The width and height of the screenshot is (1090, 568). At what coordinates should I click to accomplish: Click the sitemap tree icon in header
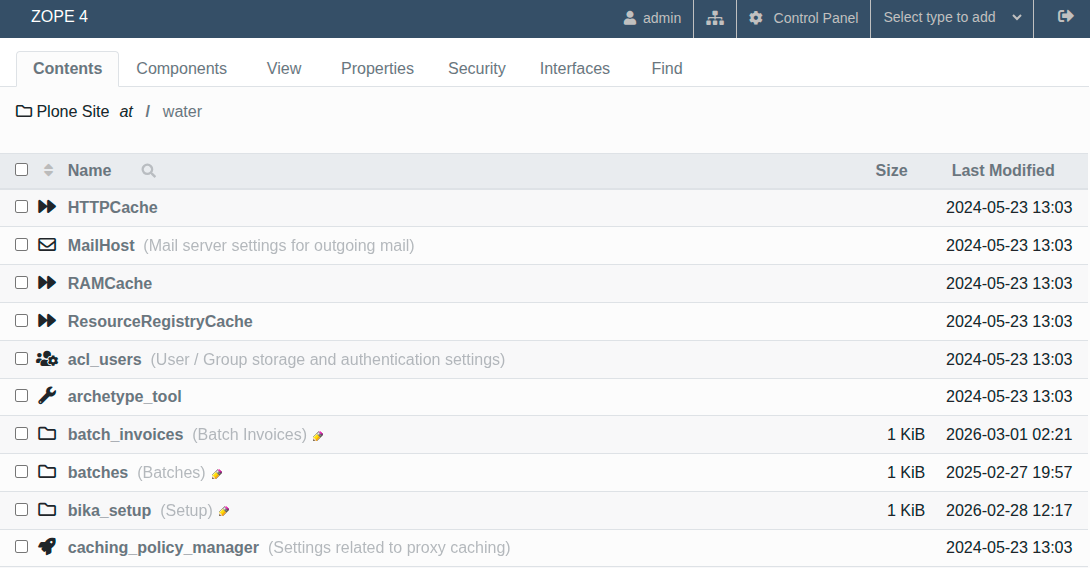coord(715,18)
